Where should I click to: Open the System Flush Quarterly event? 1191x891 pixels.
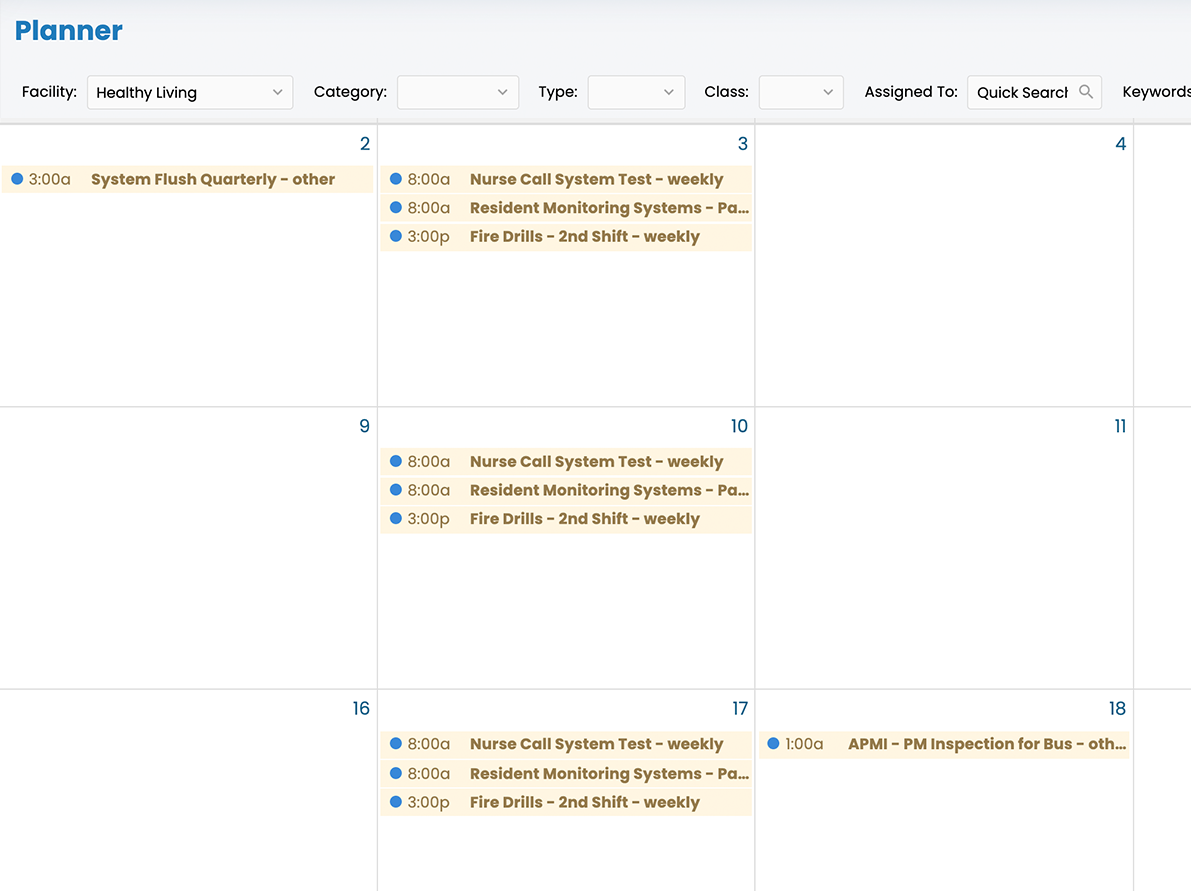(212, 179)
